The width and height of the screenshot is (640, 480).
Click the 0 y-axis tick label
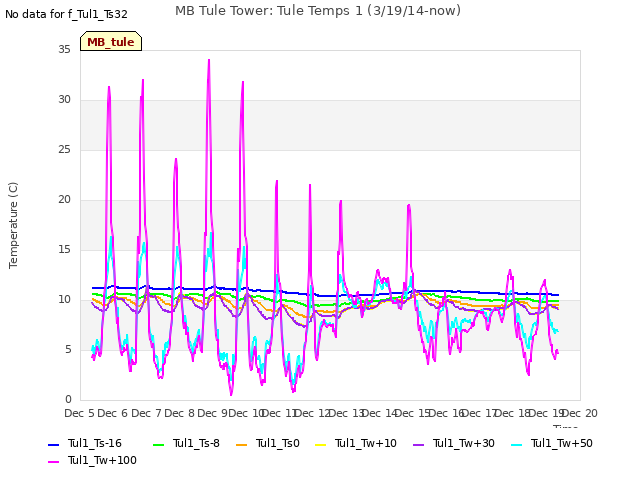(68, 399)
